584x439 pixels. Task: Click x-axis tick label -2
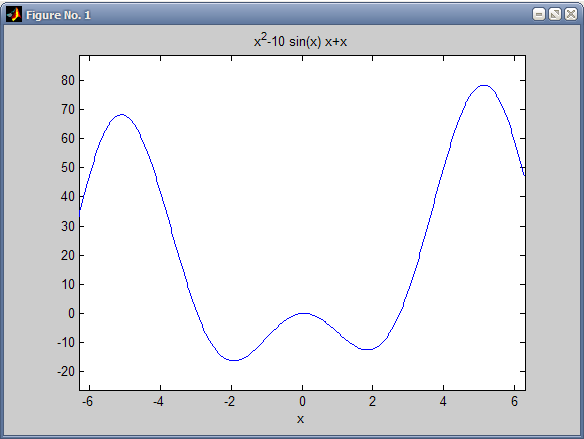click(229, 401)
